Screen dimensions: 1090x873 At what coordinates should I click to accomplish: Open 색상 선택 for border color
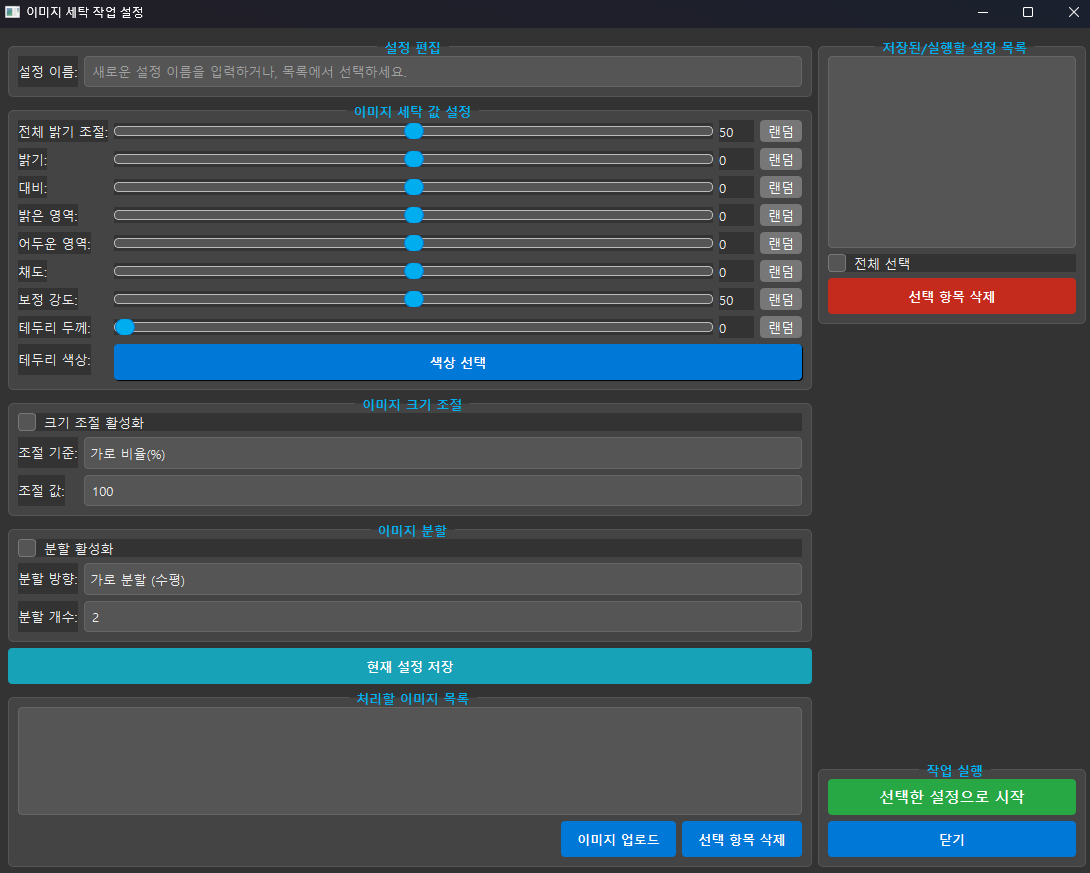[x=457, y=362]
